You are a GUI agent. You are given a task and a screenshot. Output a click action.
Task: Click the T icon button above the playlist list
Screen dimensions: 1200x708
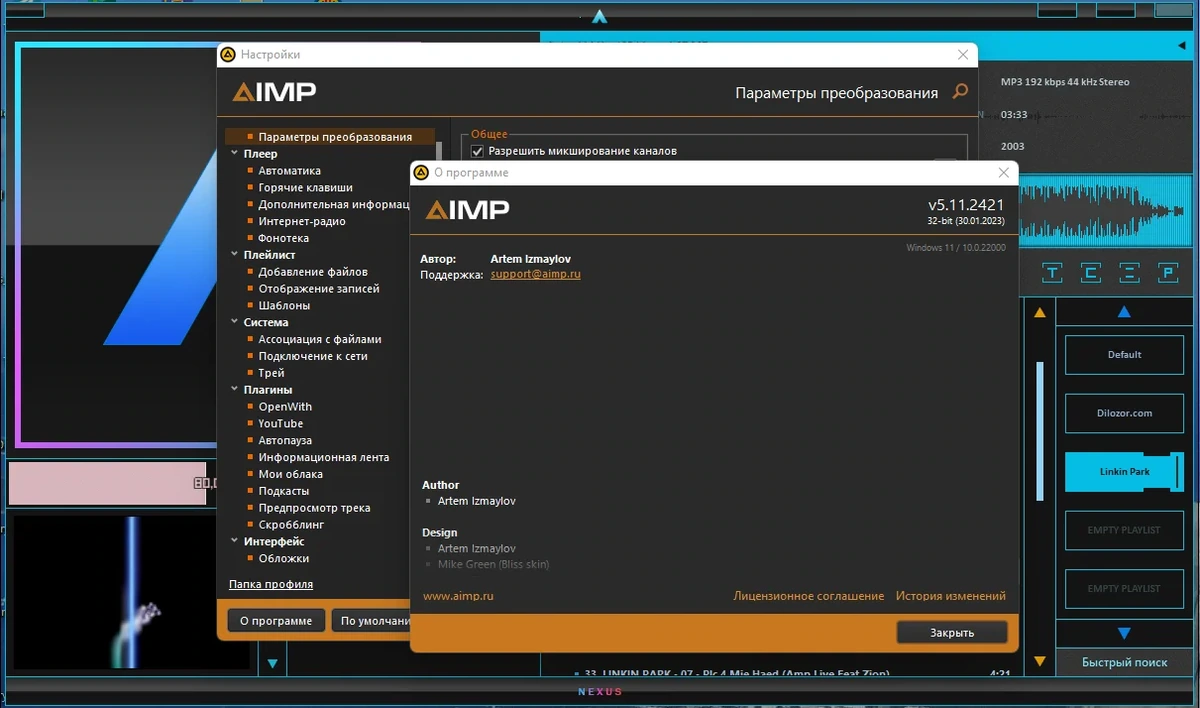point(1052,272)
